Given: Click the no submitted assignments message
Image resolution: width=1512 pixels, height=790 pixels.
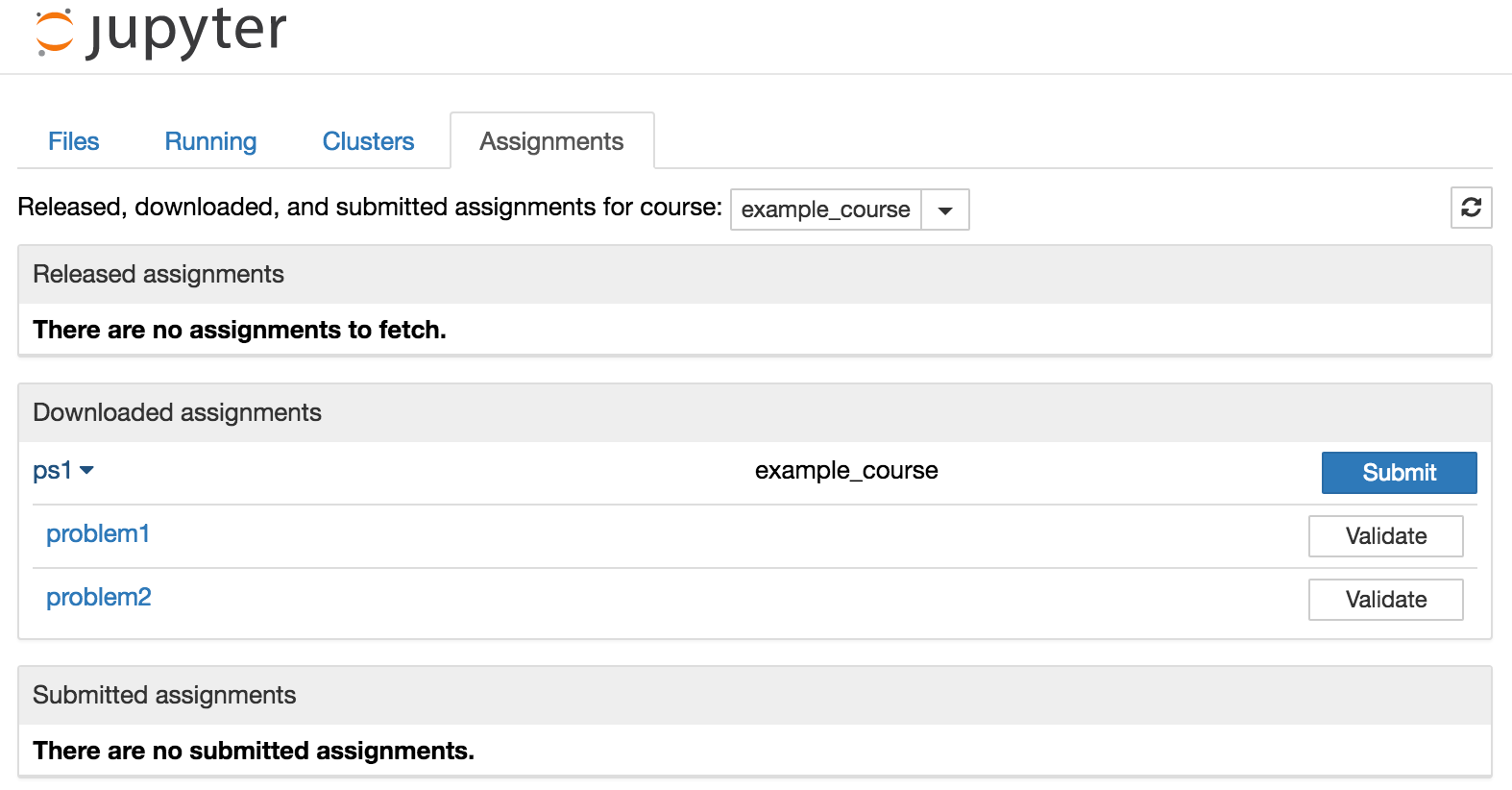Looking at the screenshot, I should (254, 751).
